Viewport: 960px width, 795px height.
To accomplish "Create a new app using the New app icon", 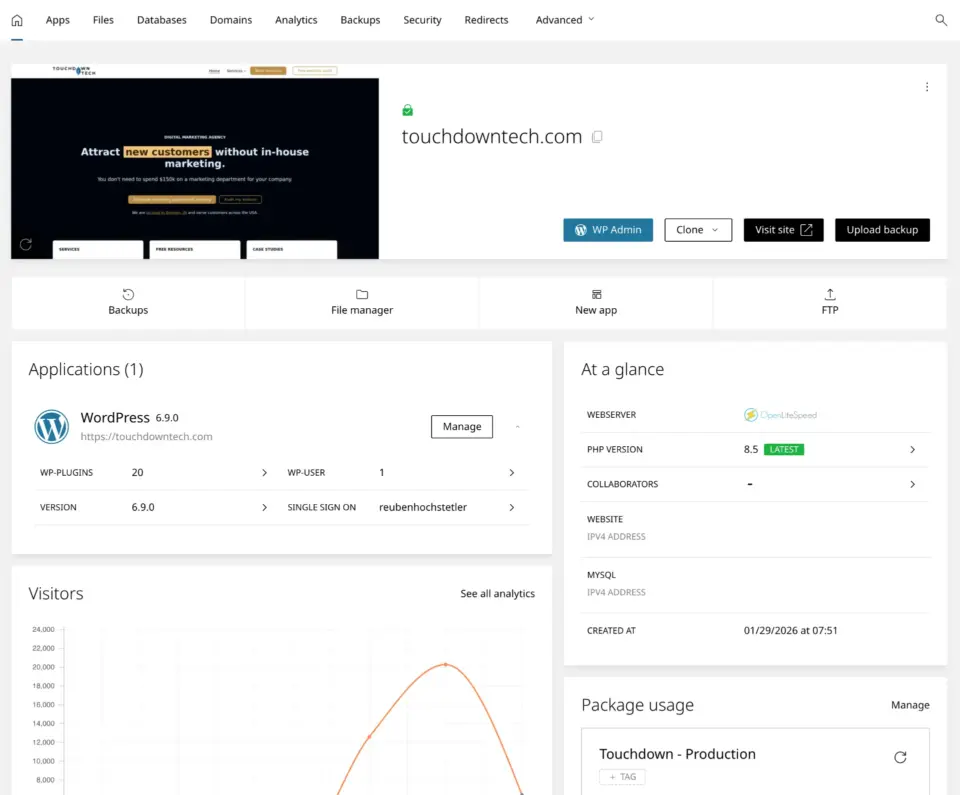I will click(x=596, y=294).
